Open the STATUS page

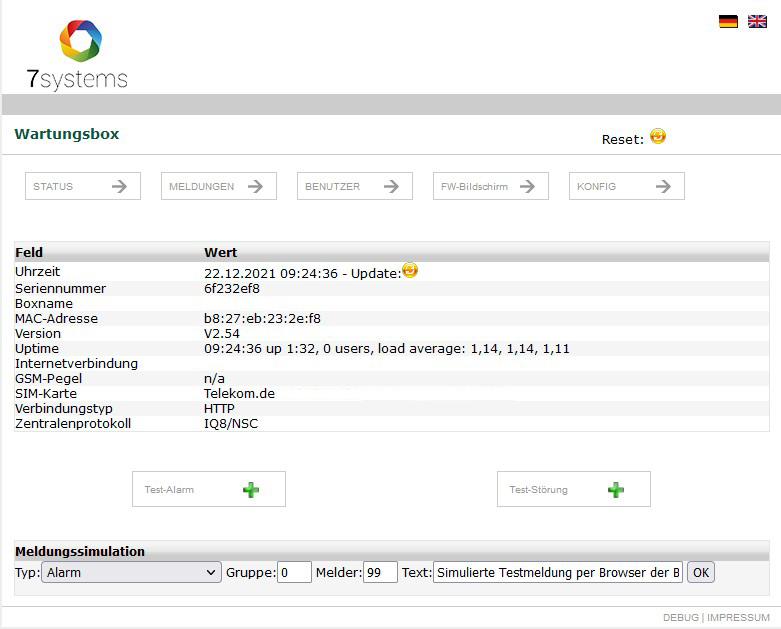[x=83, y=186]
